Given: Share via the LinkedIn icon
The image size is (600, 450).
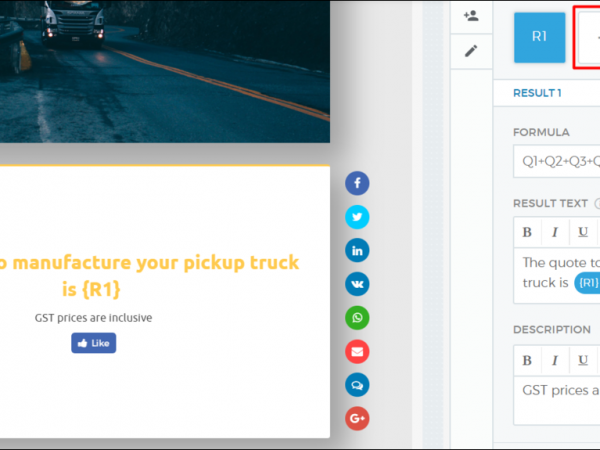Looking at the screenshot, I should click(x=357, y=251).
